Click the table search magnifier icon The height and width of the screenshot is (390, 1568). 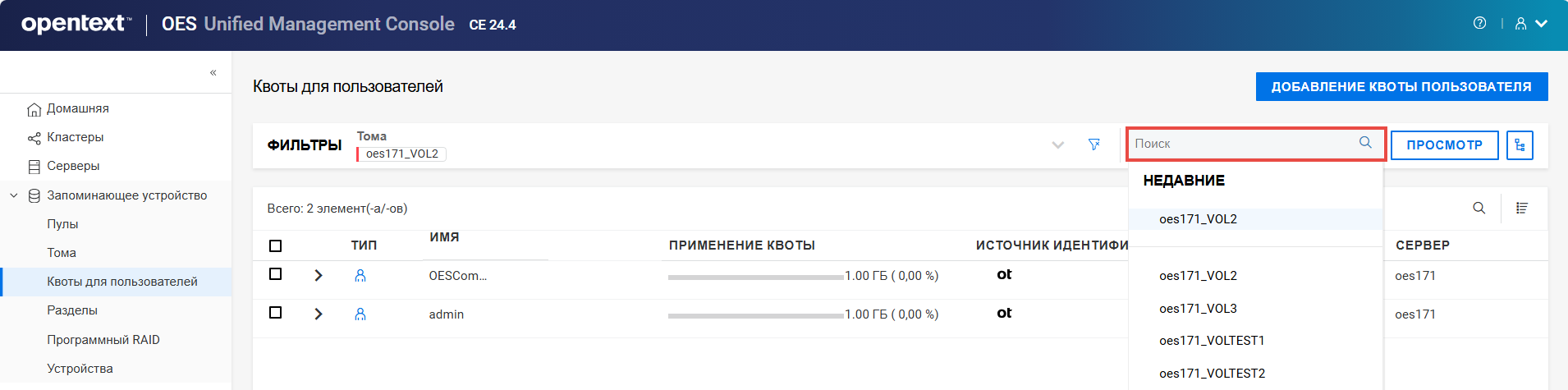pos(1479,208)
